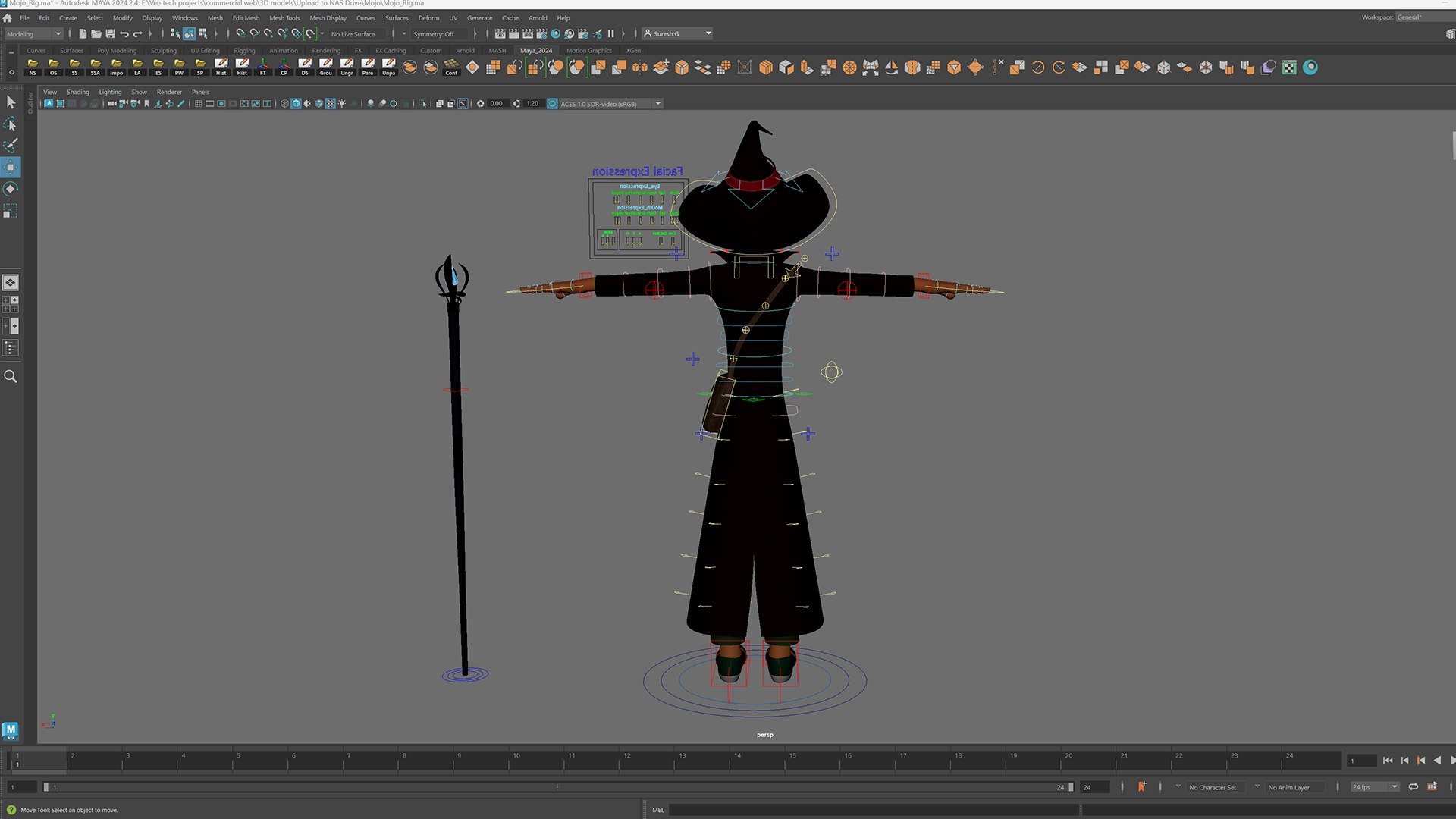1456x819 pixels.
Task: Click go to start of playback range
Action: pos(1388,761)
